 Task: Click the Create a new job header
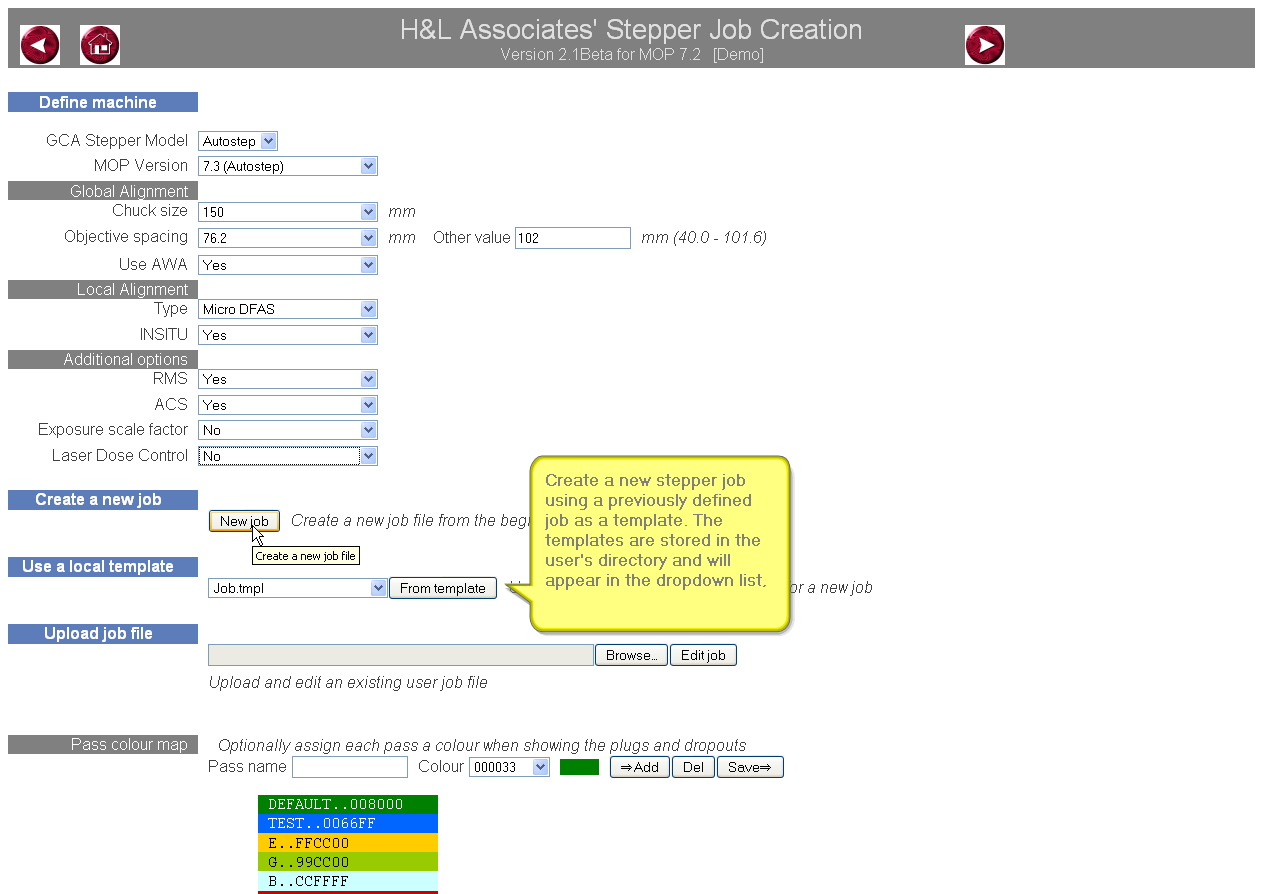103,500
